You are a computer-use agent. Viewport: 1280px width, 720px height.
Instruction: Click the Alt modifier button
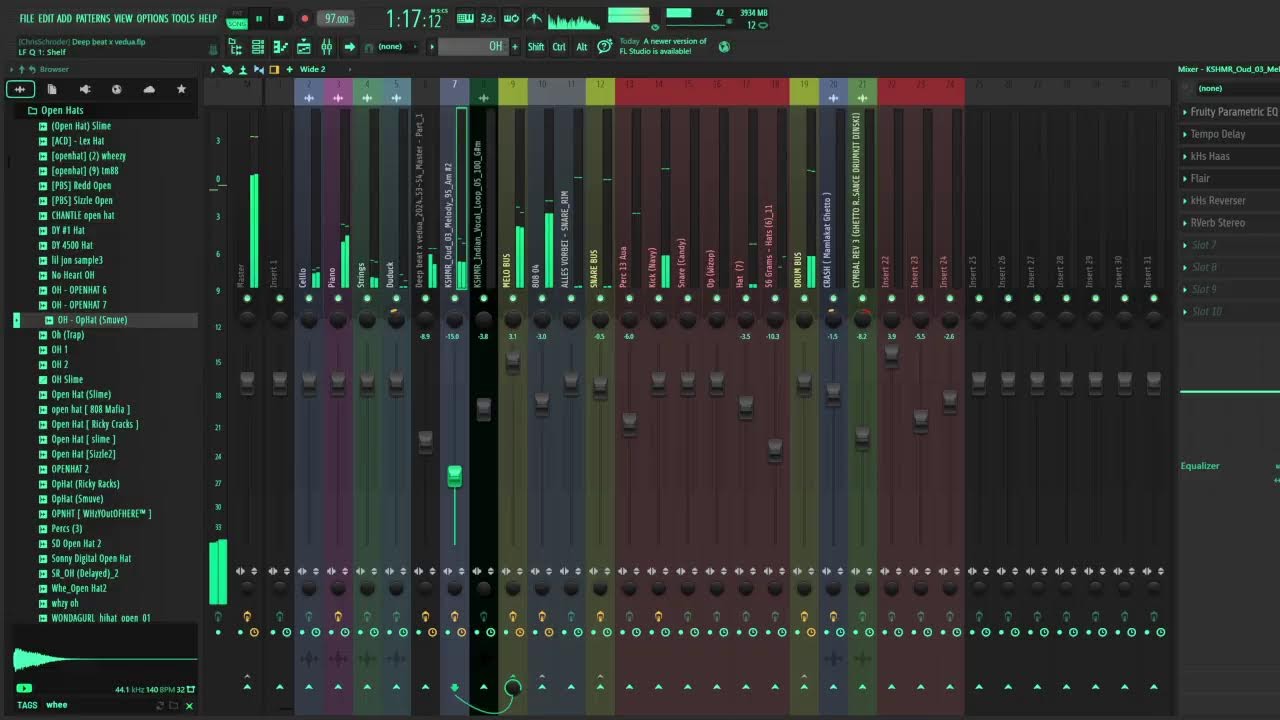(582, 47)
